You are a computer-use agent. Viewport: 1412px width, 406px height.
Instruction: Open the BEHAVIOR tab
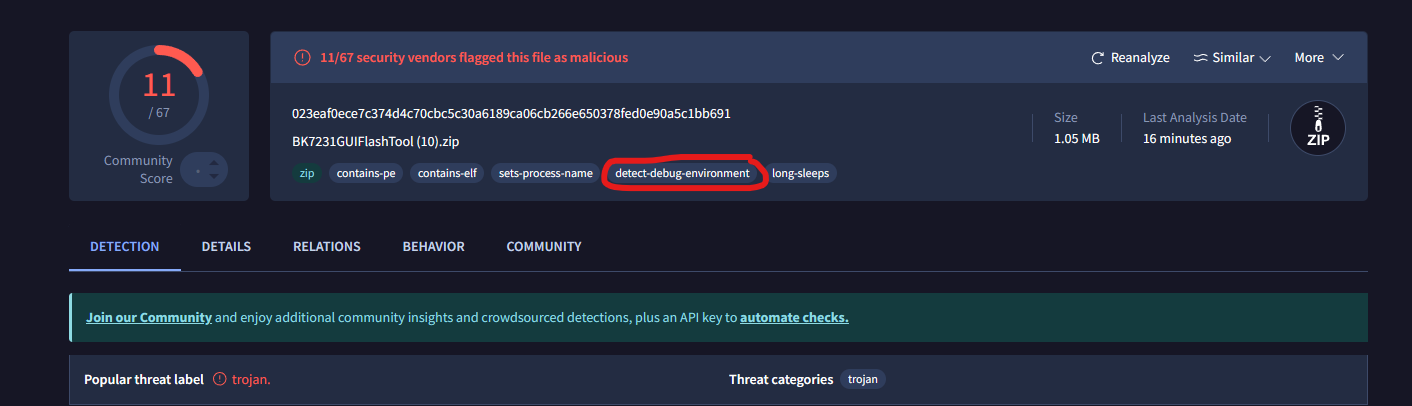pos(433,246)
